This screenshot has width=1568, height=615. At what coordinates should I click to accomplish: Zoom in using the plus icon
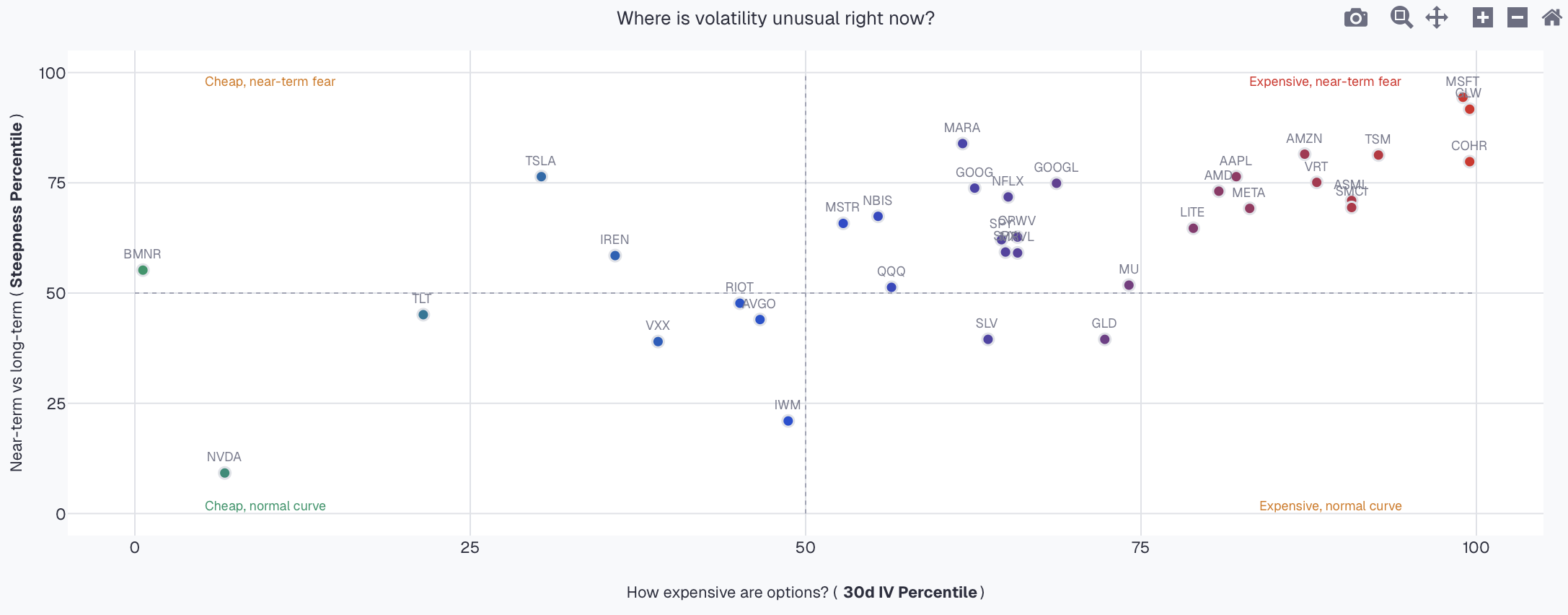[x=1482, y=17]
